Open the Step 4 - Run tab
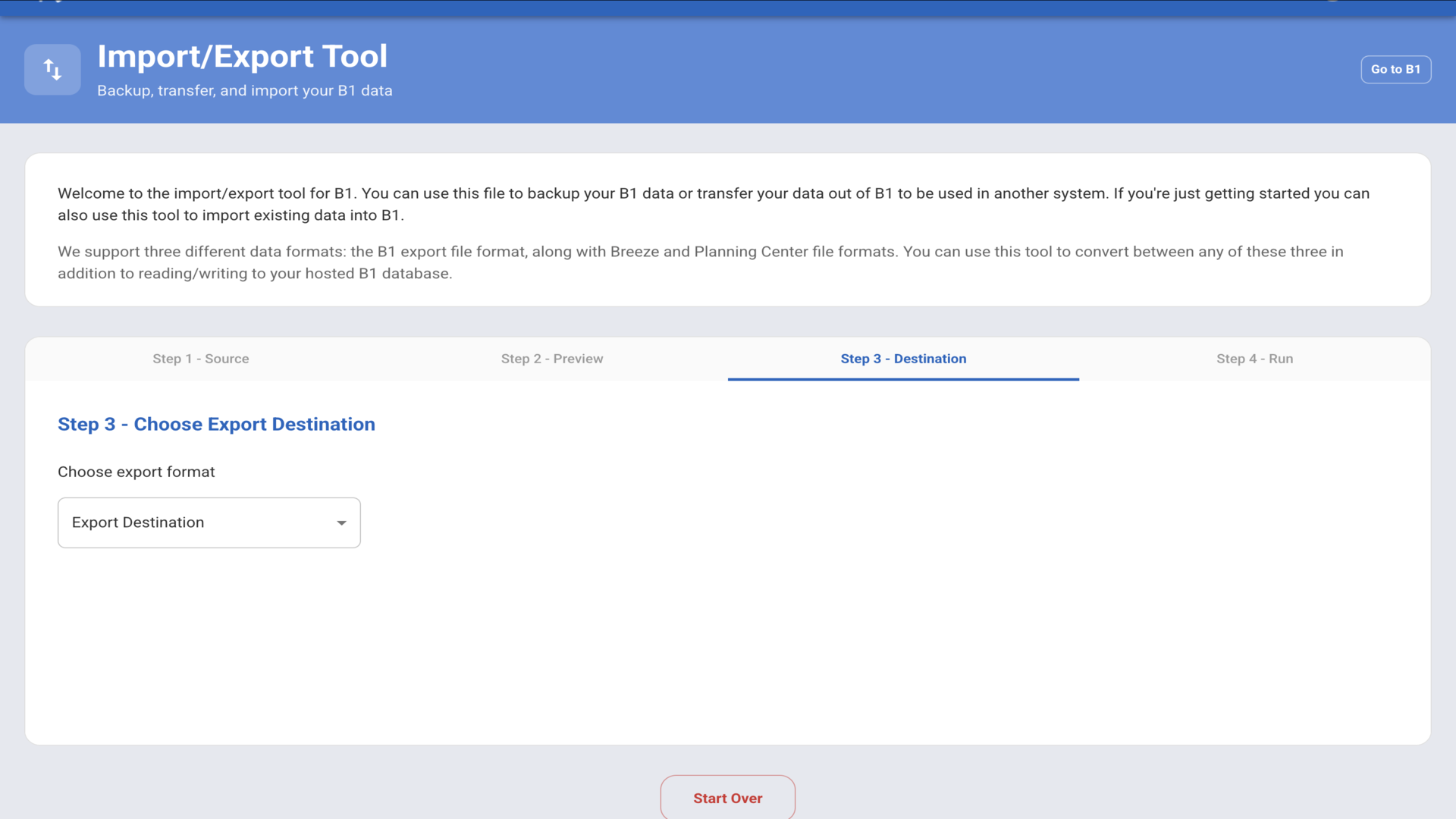The height and width of the screenshot is (819, 1456). (1254, 359)
